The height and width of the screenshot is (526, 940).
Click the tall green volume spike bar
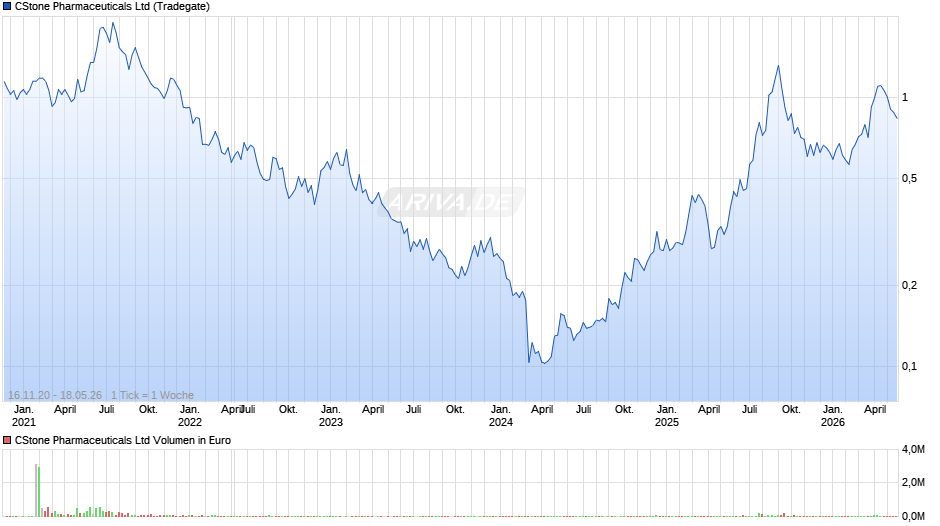coord(39,491)
